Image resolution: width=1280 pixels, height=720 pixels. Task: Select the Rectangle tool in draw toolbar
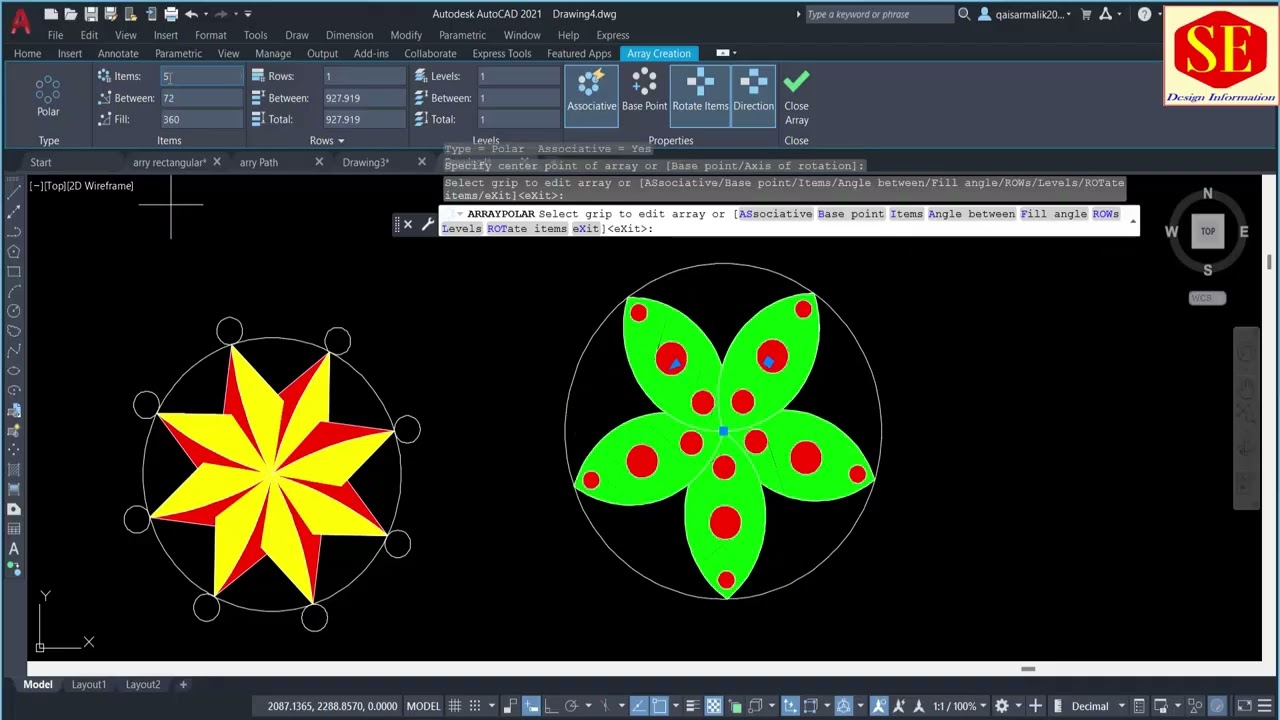click(14, 271)
